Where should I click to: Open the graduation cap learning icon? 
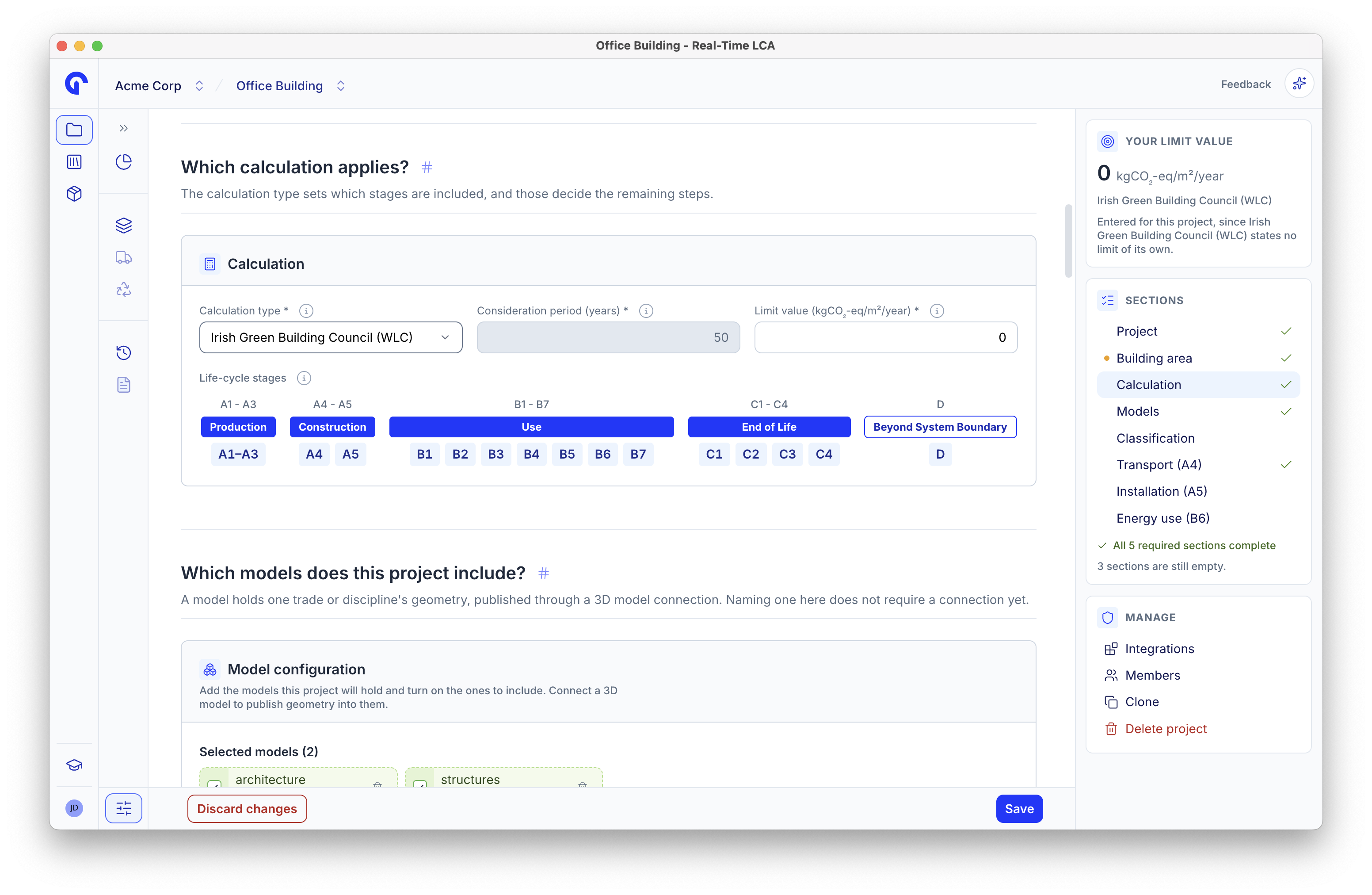tap(74, 765)
